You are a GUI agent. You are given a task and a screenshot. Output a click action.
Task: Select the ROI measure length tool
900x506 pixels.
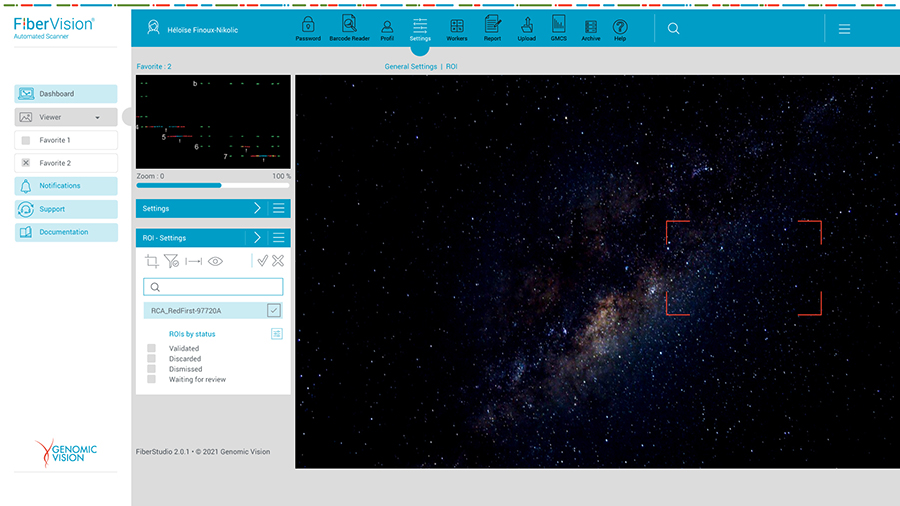193,261
